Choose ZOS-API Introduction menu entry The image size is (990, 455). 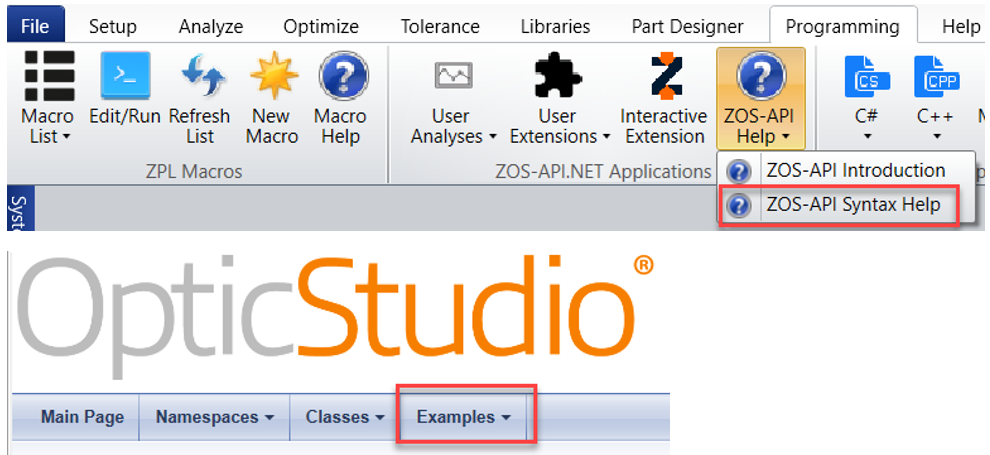pos(847,171)
